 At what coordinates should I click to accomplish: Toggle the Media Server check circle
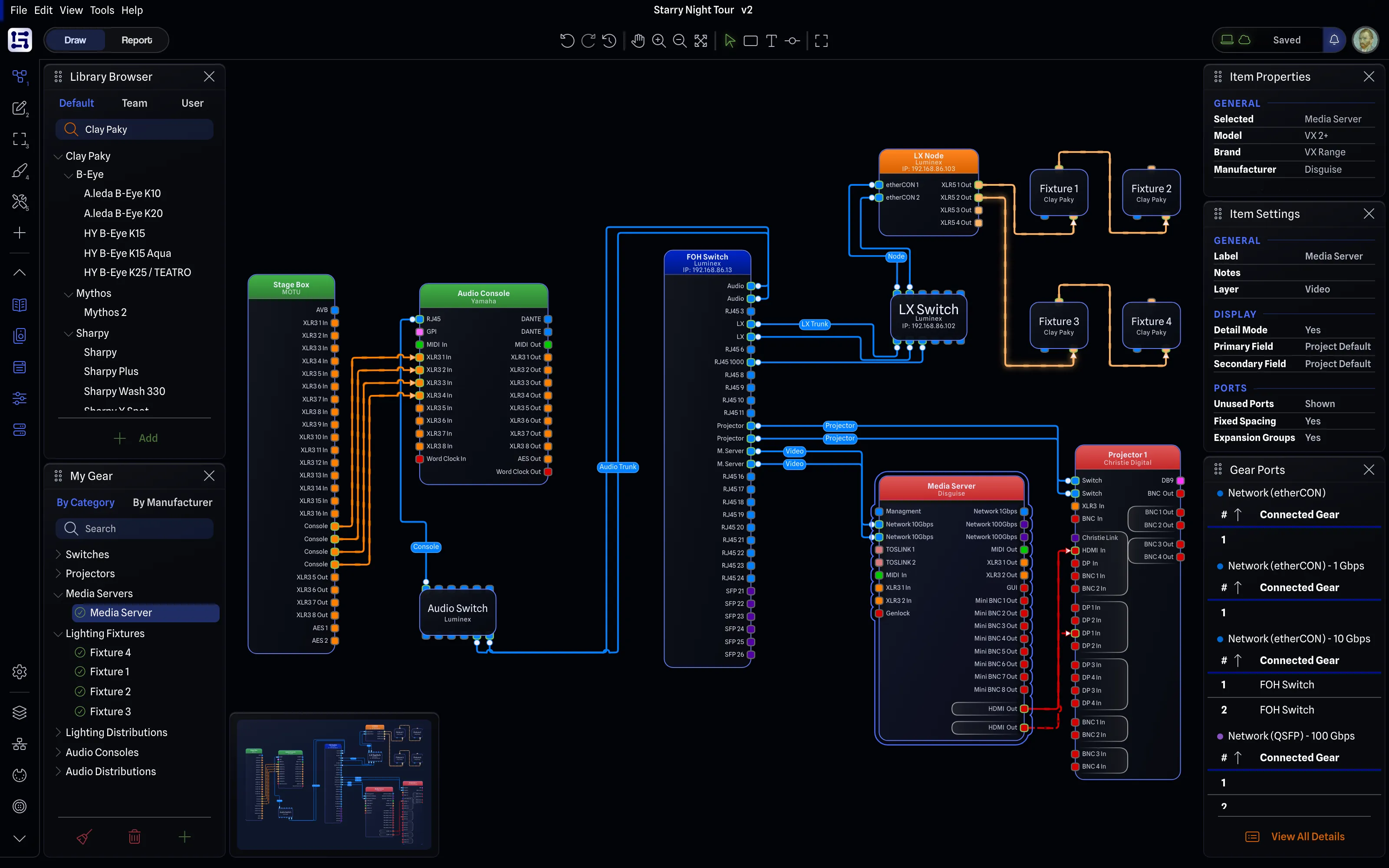tap(80, 612)
